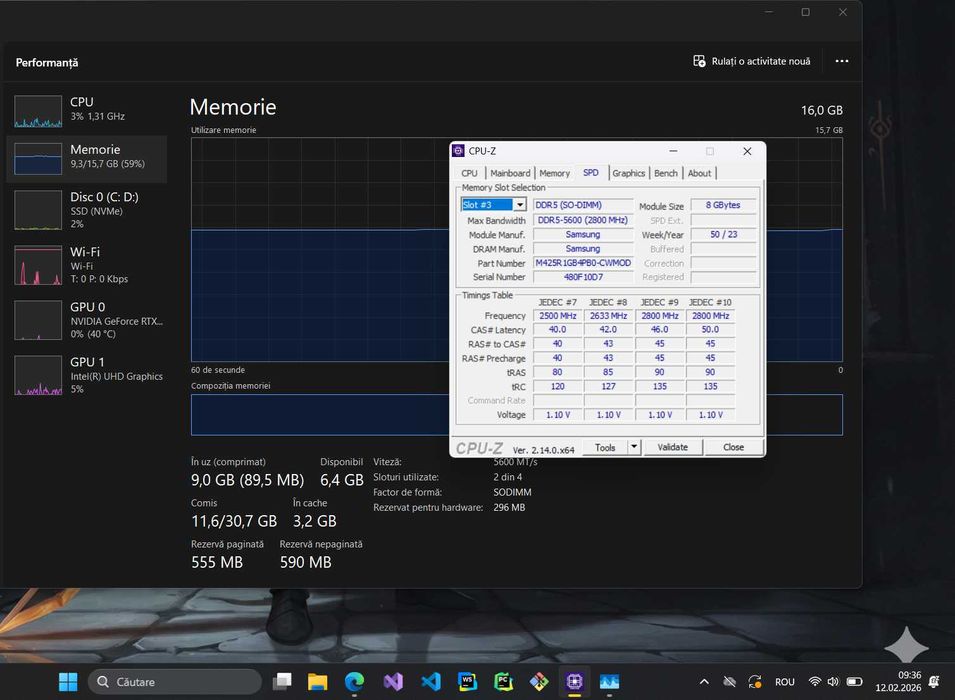Viewport: 955px width, 700px height.
Task: Open the Graphics tab in CPU-Z
Action: (x=629, y=173)
